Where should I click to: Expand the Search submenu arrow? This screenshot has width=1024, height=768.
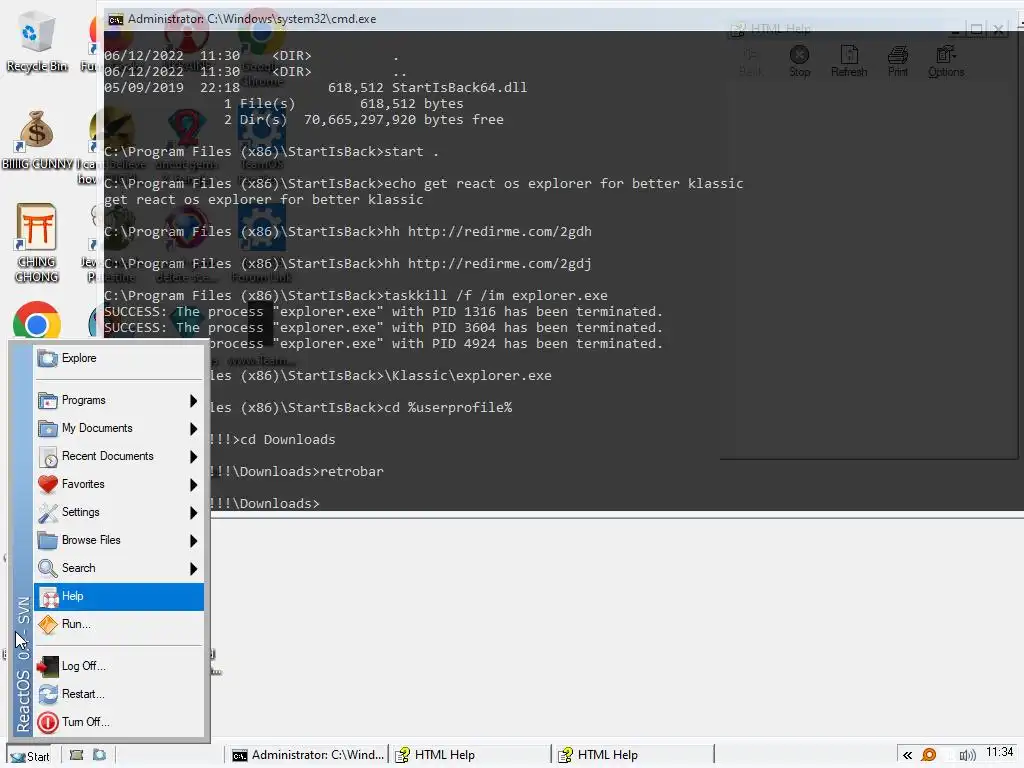(193, 569)
